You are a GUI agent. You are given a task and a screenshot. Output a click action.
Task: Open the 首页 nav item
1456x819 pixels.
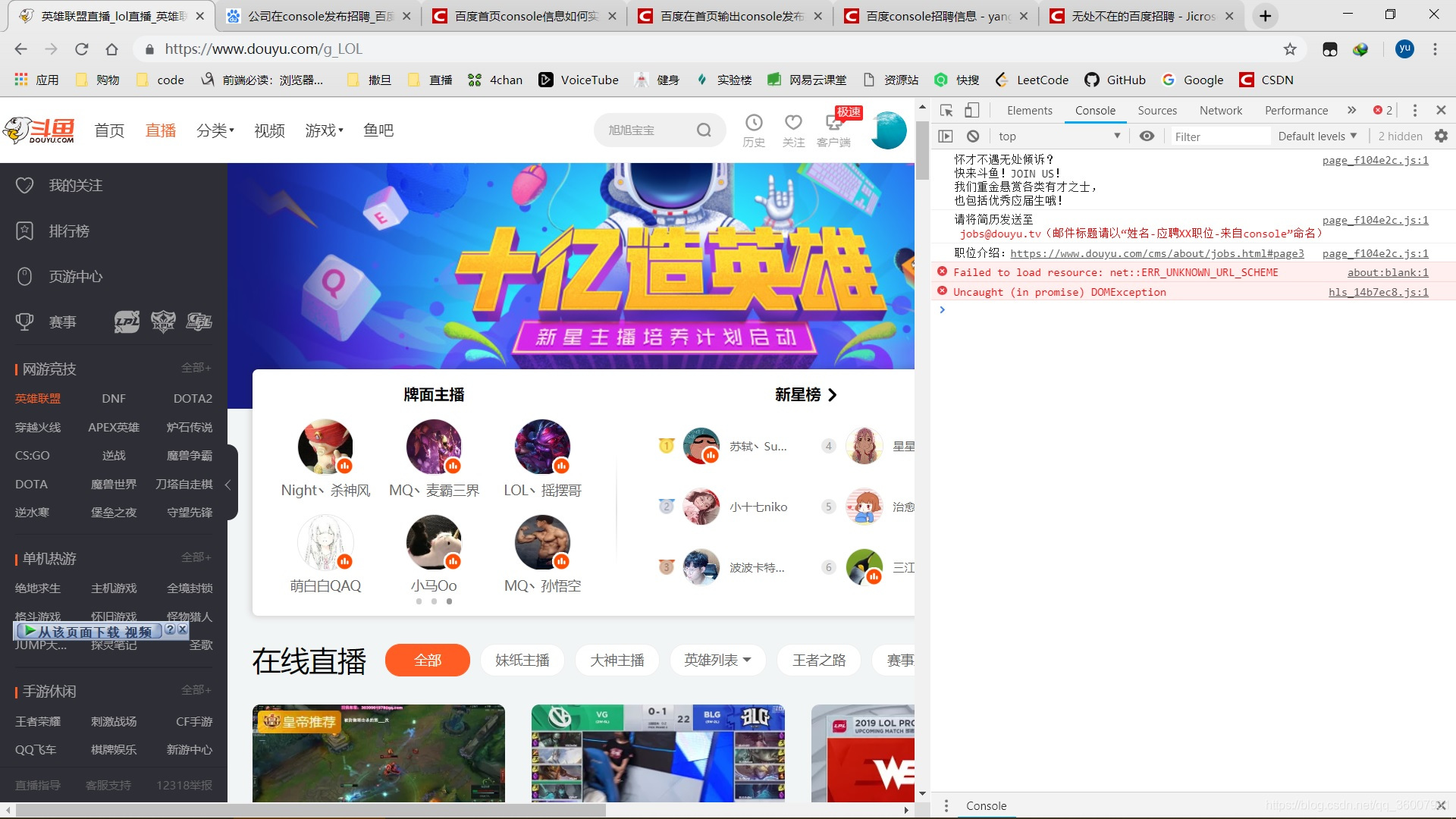109,130
